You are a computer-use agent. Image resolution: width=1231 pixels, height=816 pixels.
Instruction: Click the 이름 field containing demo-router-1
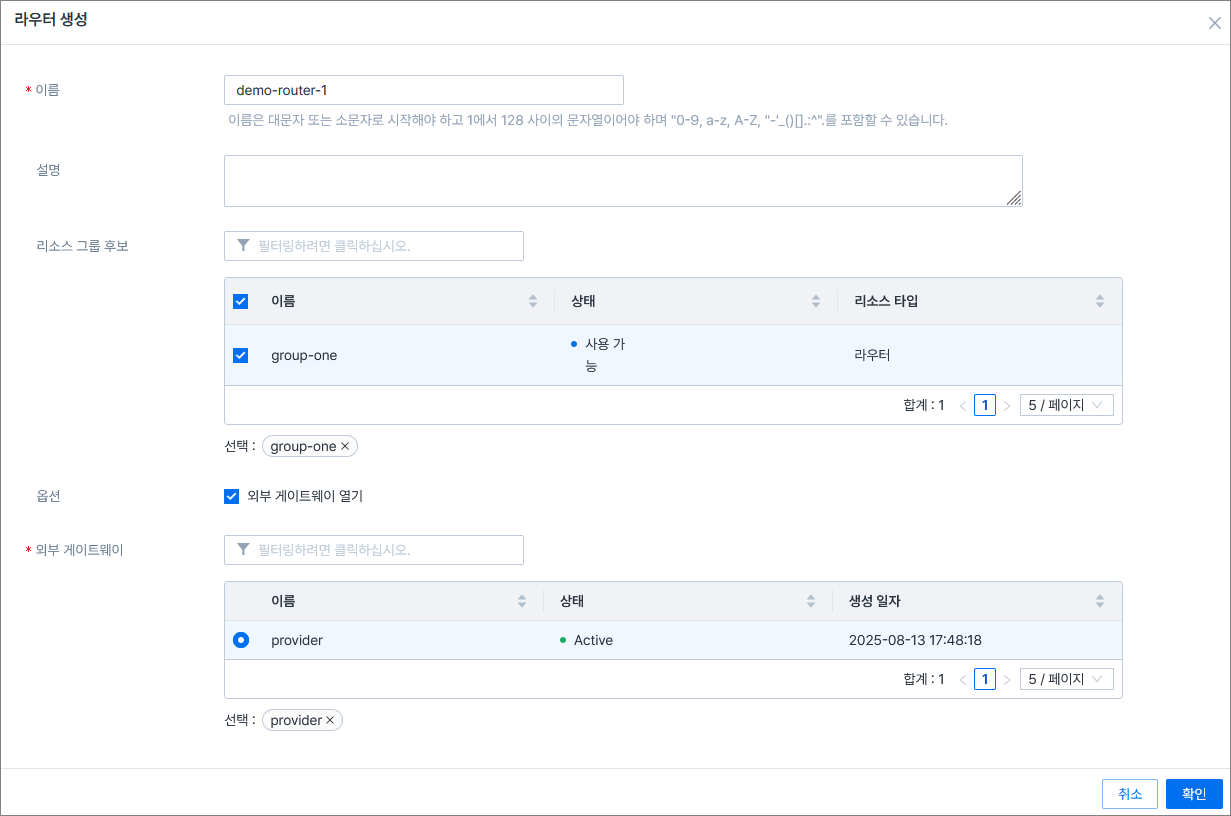(x=423, y=90)
